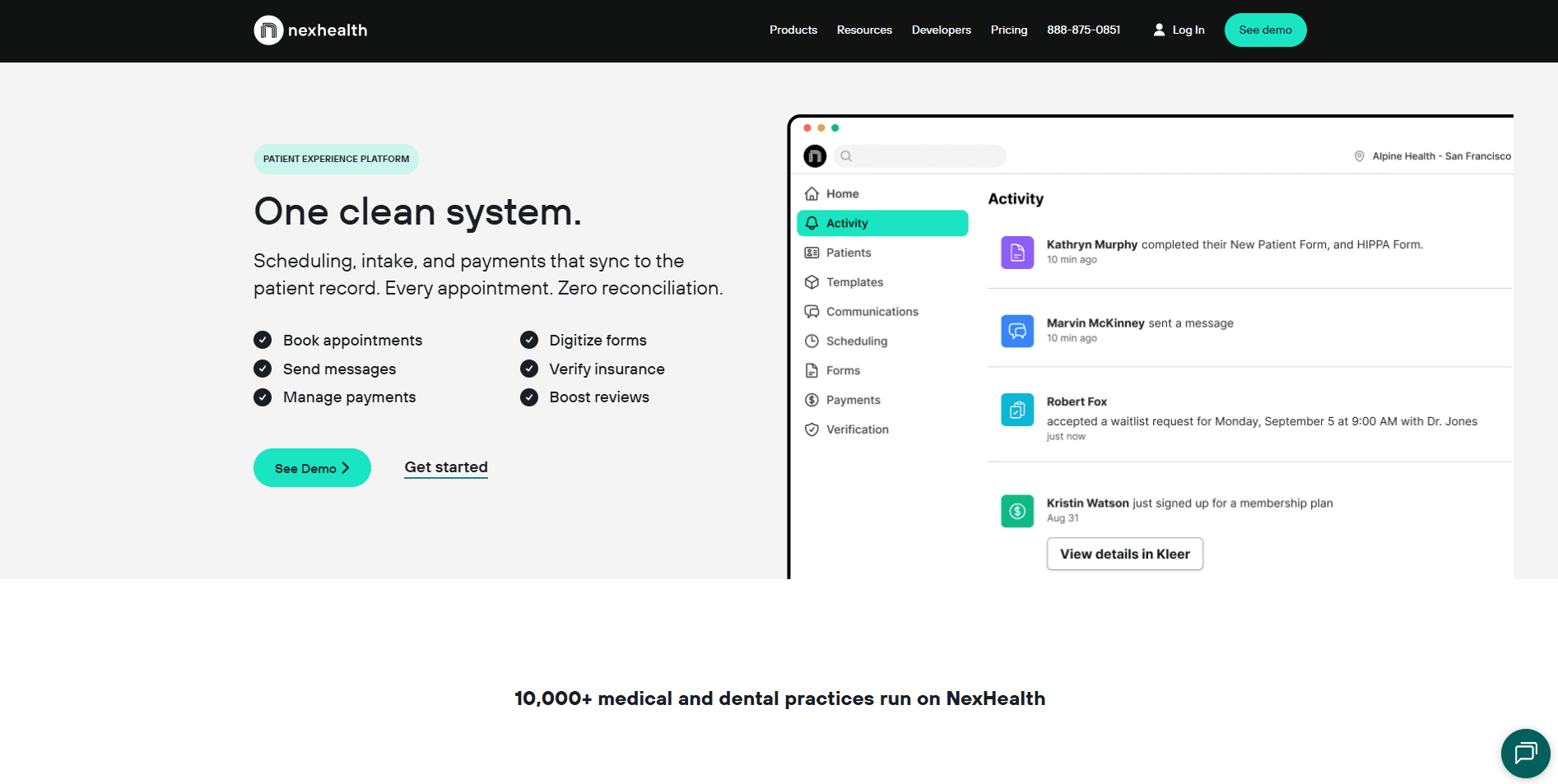Click Kristin Watson membership plan text
Image resolution: width=1558 pixels, height=784 pixels.
click(1189, 503)
